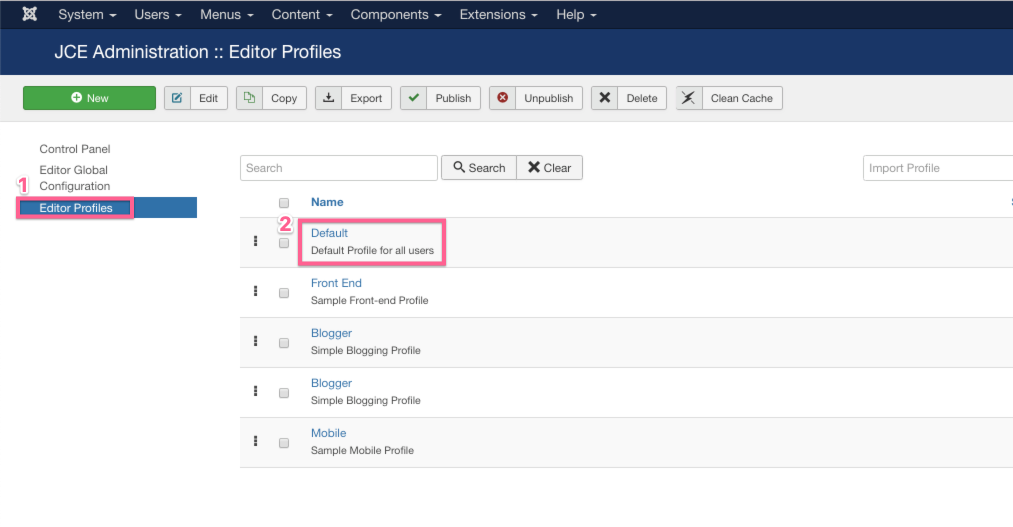Click 'JCE Administration :: Editor Profiles' title
This screenshot has width=1013, height=527.
pos(198,52)
